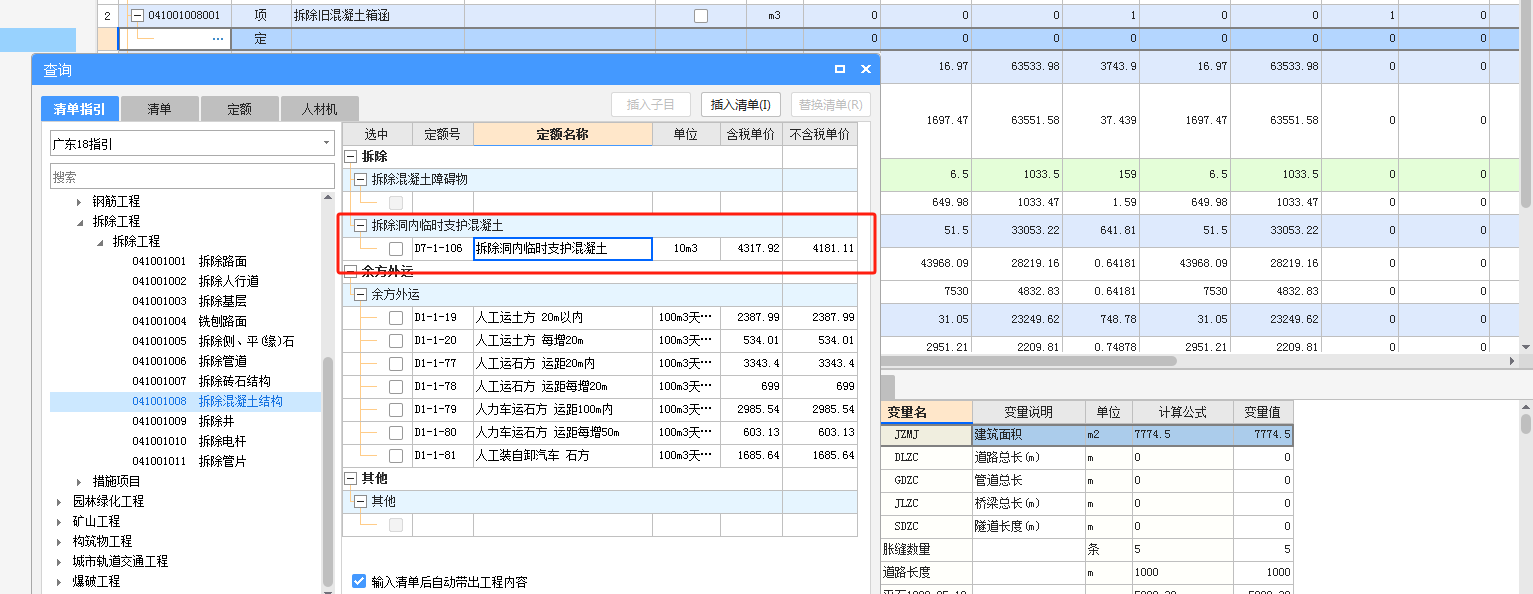1533x594 pixels.
Task: Expand the 城市轨道交通工程 tree node
Action: tap(59, 562)
